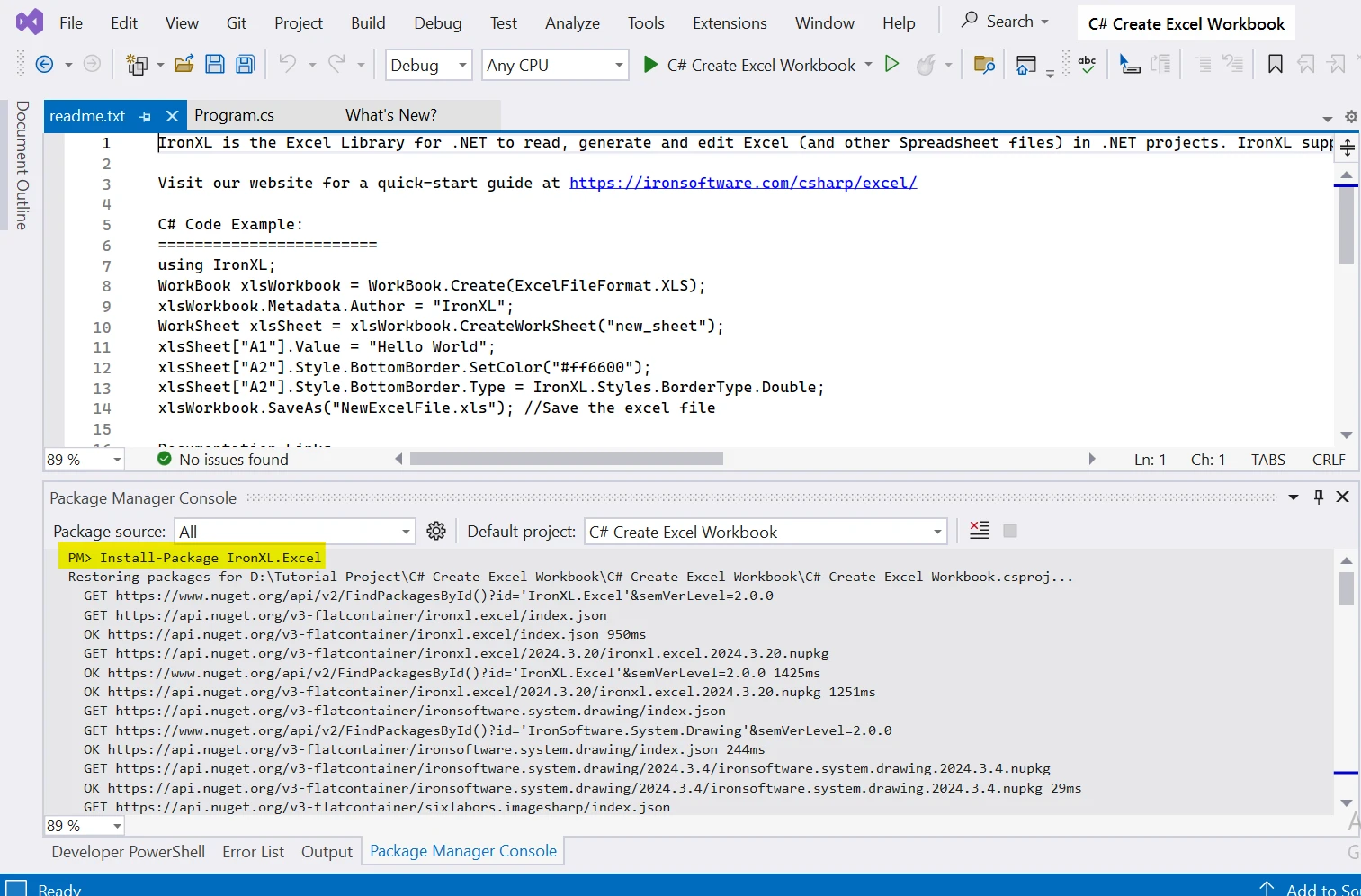Switch to the Program.cs tab
Screen dimensions: 1361x896
tap(234, 115)
